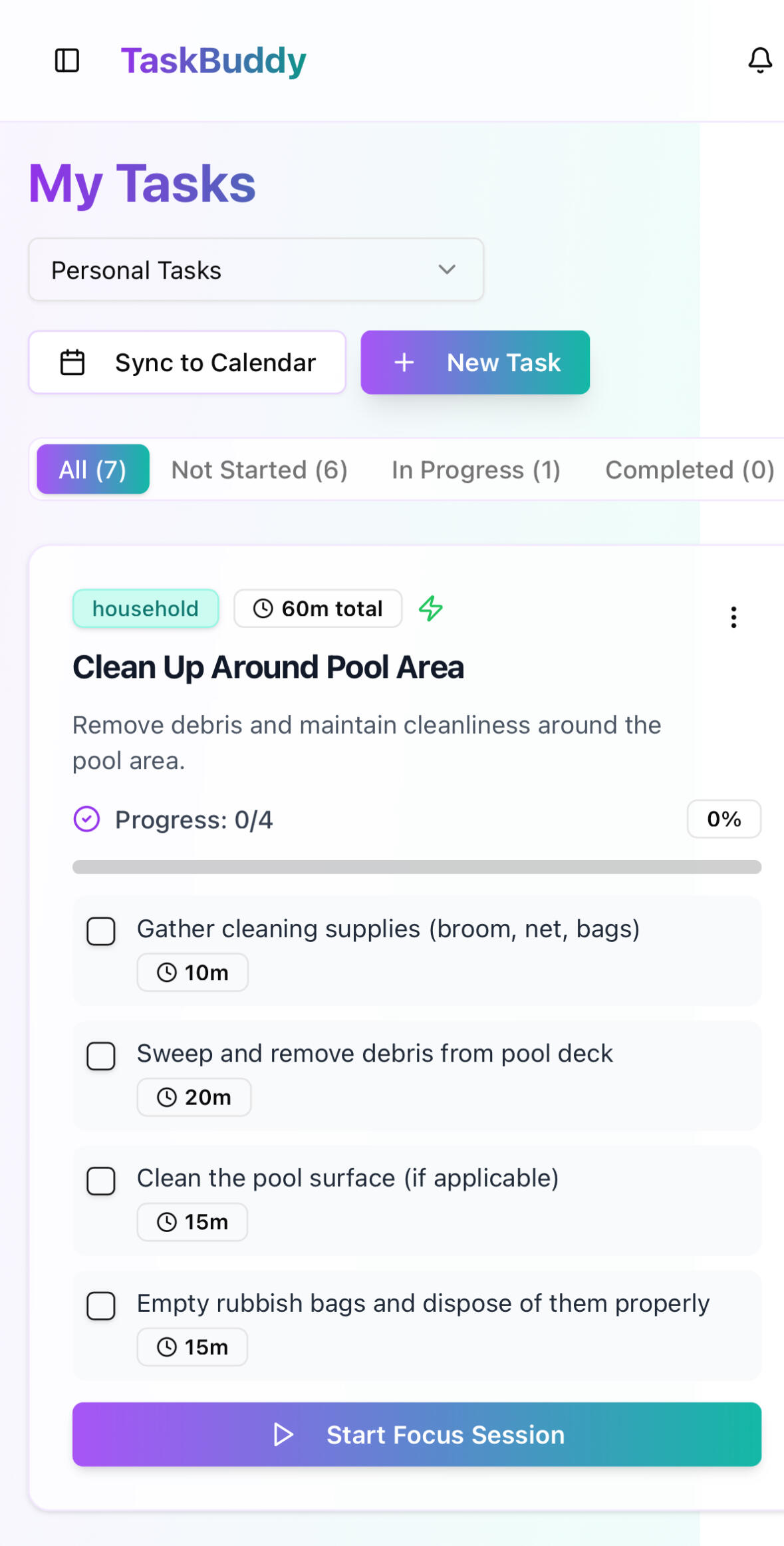Toggle the sidebar panel icon

click(67, 61)
